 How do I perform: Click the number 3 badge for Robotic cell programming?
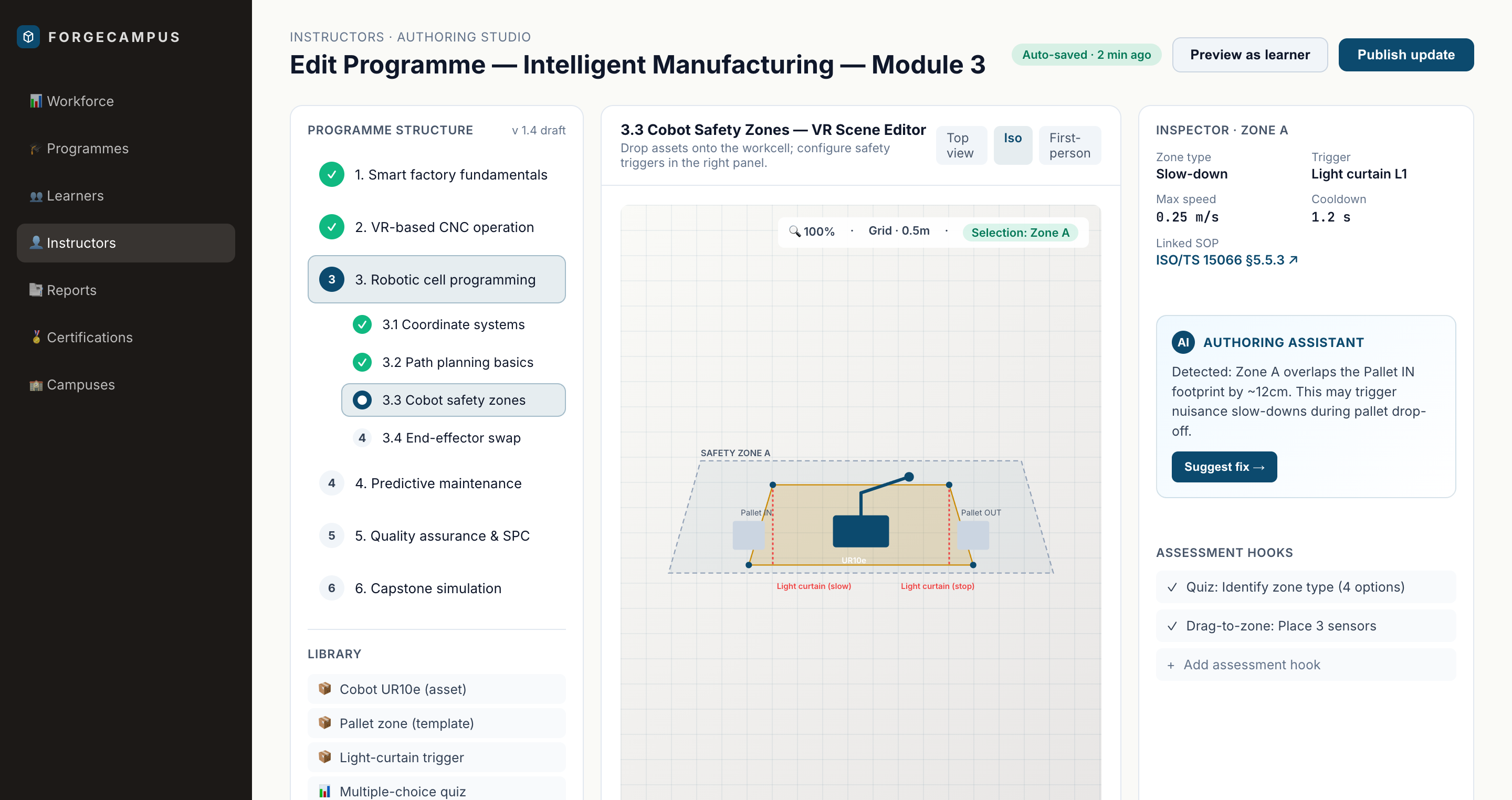pyautogui.click(x=332, y=279)
